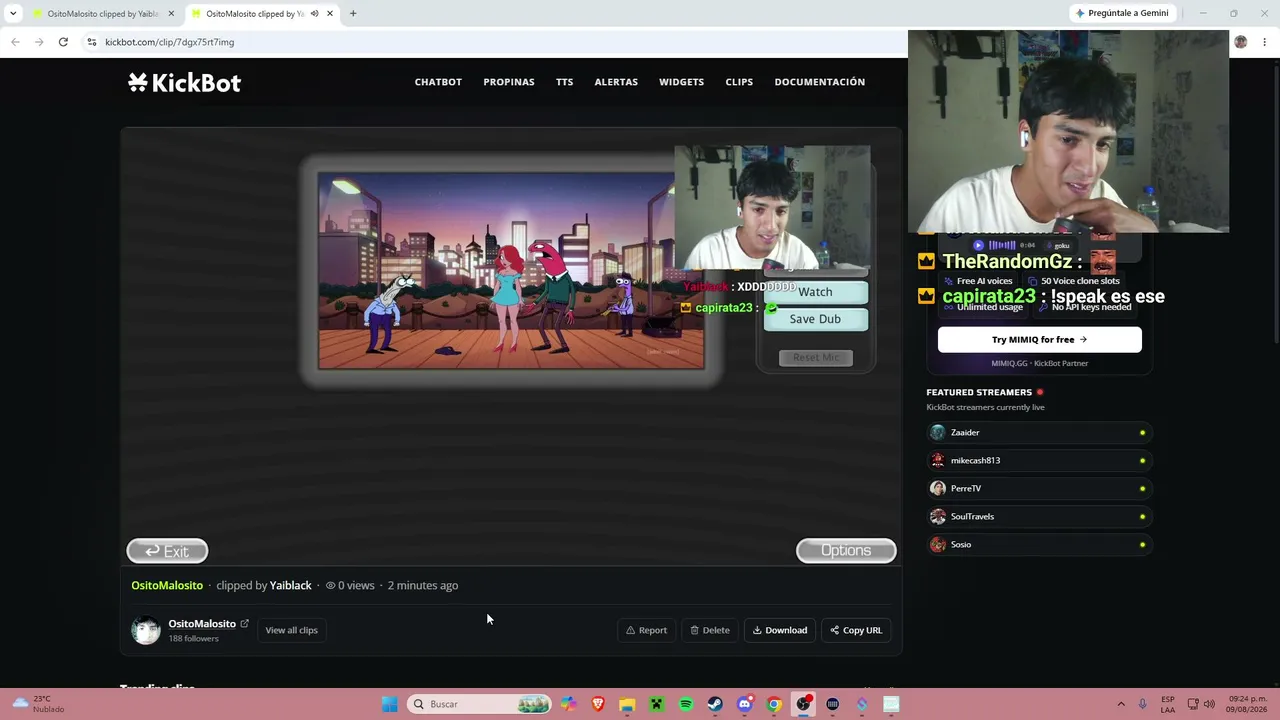Click PerreTV's avatar icon
Image resolution: width=1280 pixels, height=720 pixels.
point(937,488)
